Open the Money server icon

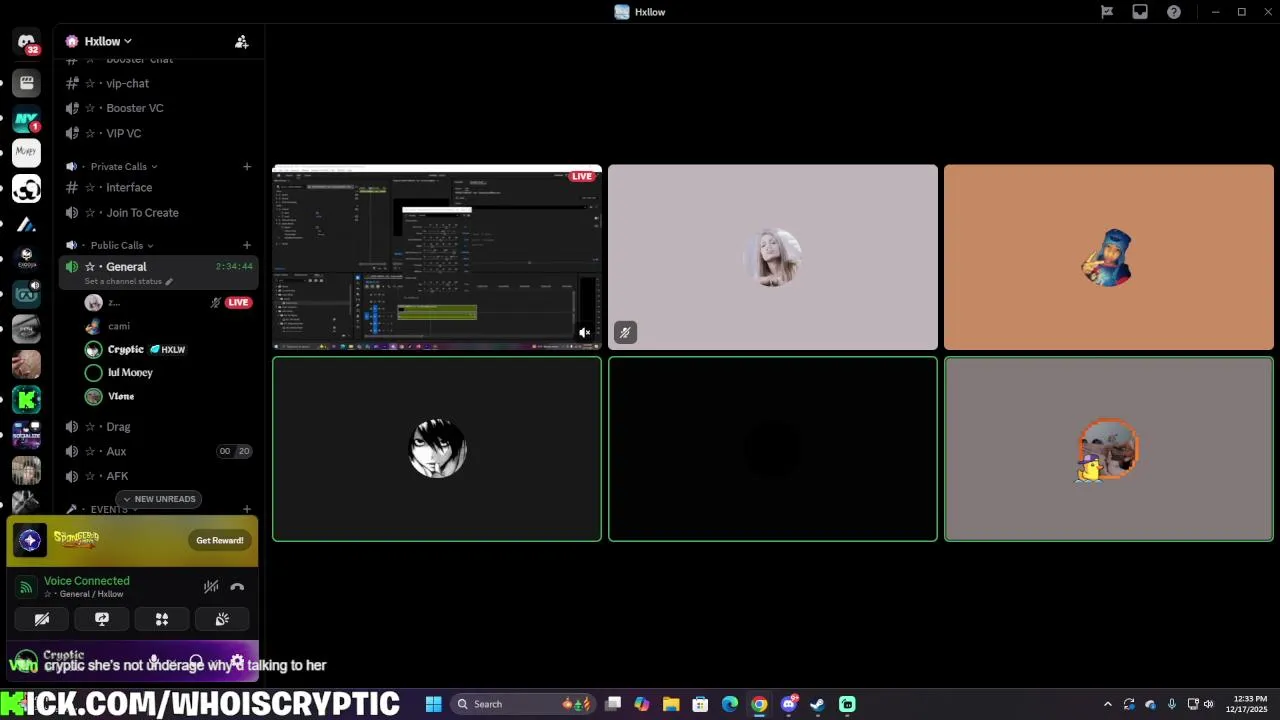coord(27,153)
